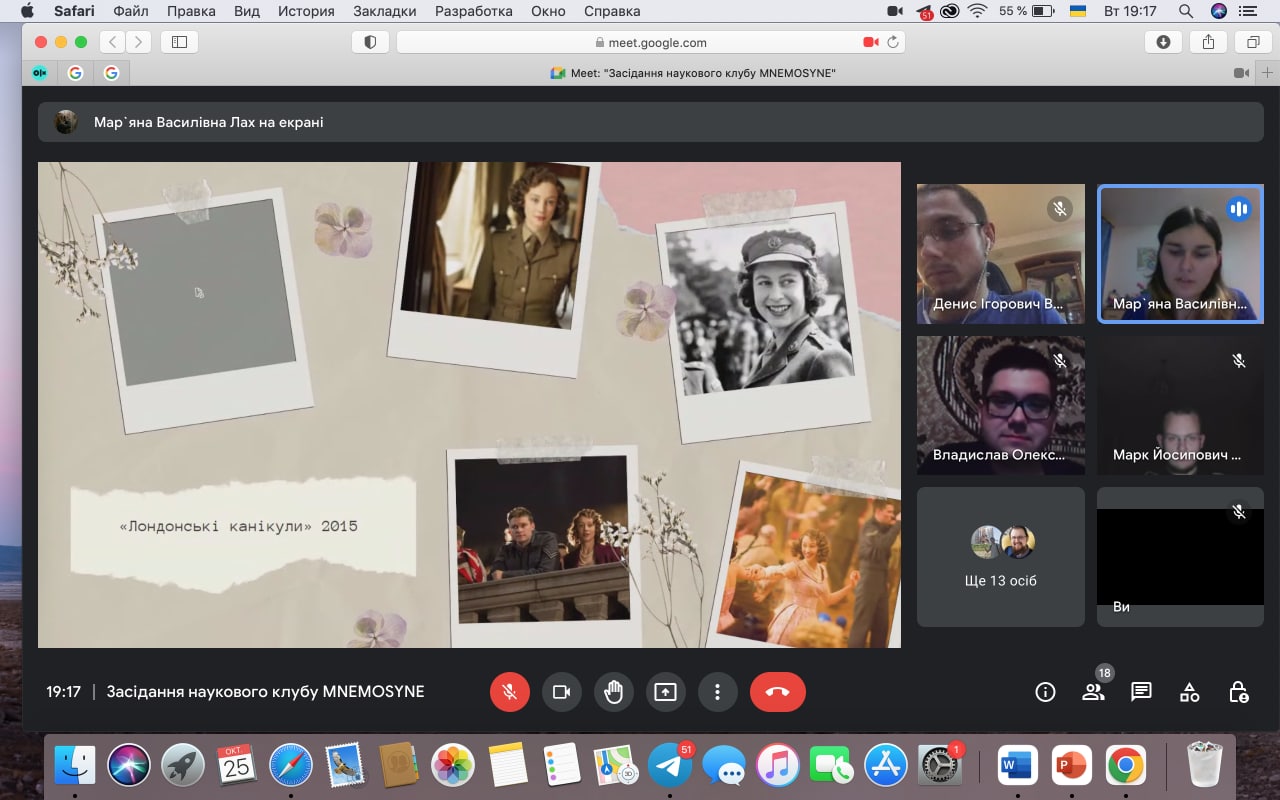Raise hand in the meeting
The width and height of the screenshot is (1280, 800).
613,692
